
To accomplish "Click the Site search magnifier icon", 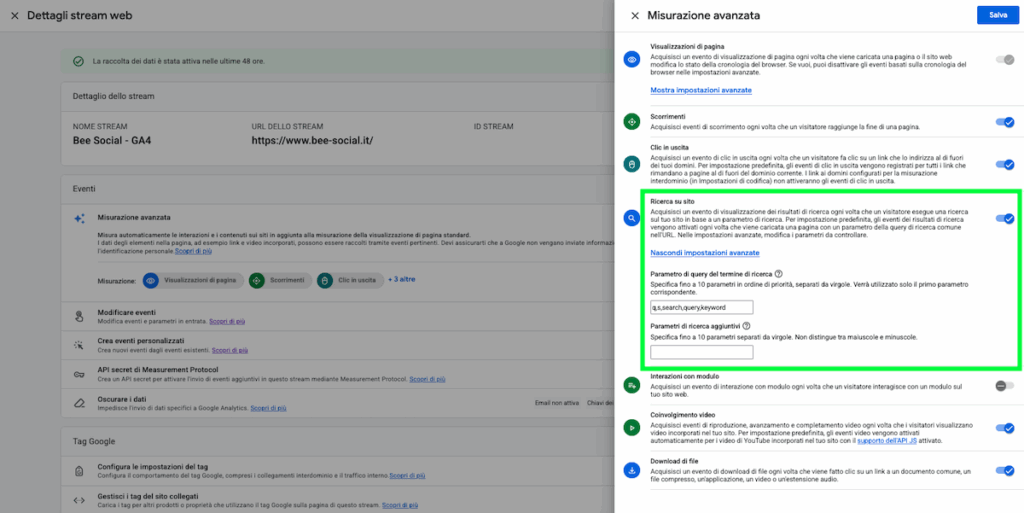I will (x=632, y=218).
